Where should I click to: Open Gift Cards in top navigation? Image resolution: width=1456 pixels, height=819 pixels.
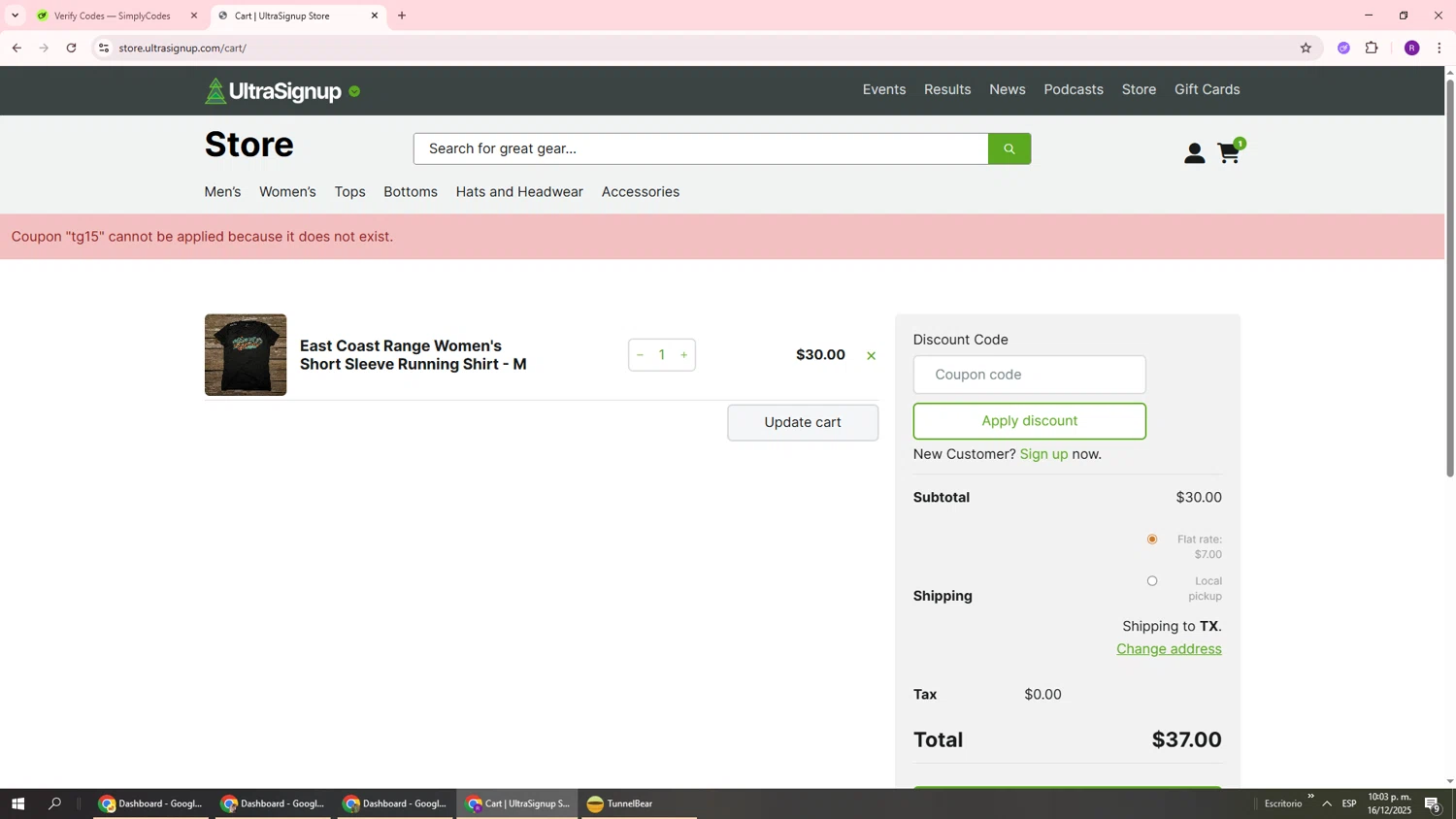(1207, 89)
